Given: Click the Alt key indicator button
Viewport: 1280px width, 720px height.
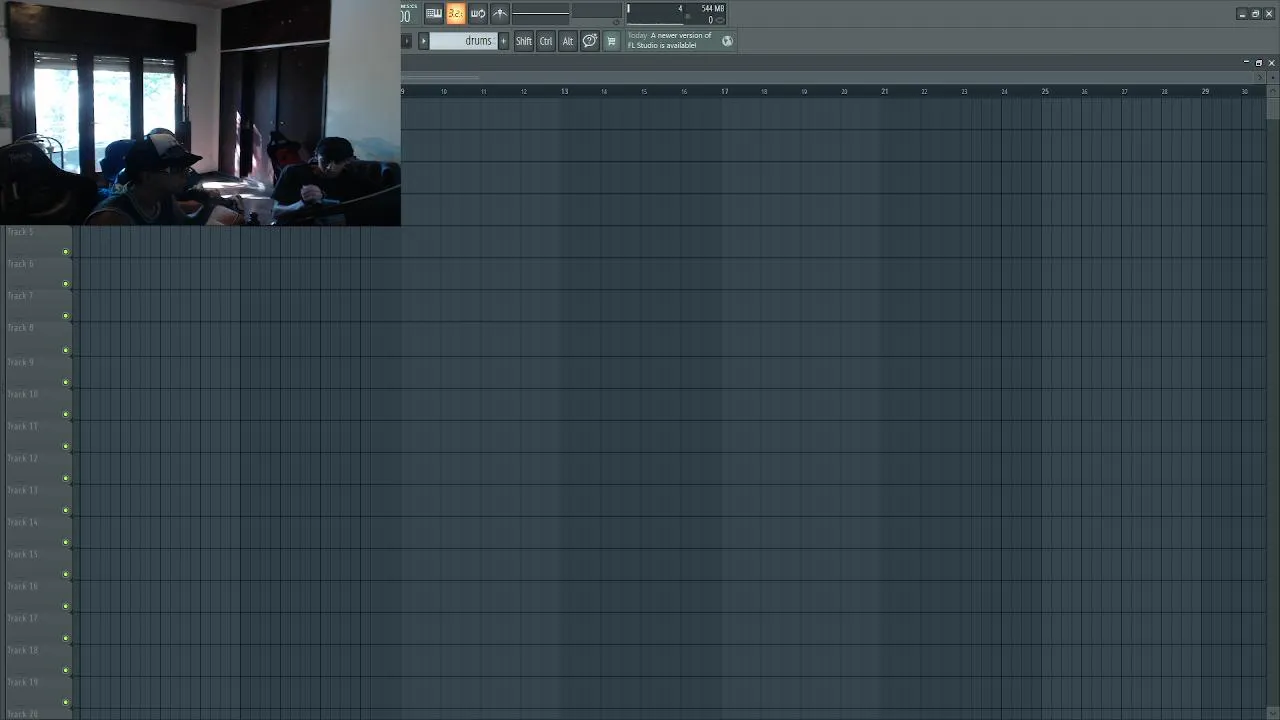Looking at the screenshot, I should [568, 41].
